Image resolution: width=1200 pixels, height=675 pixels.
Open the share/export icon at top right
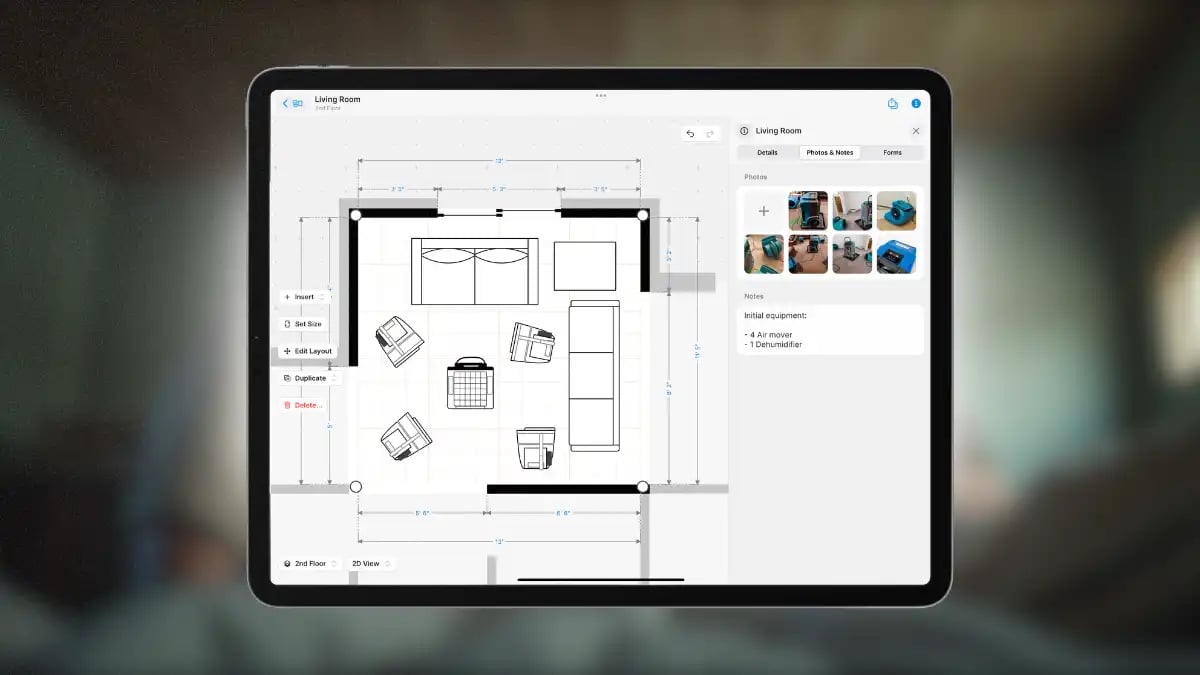[x=893, y=103]
